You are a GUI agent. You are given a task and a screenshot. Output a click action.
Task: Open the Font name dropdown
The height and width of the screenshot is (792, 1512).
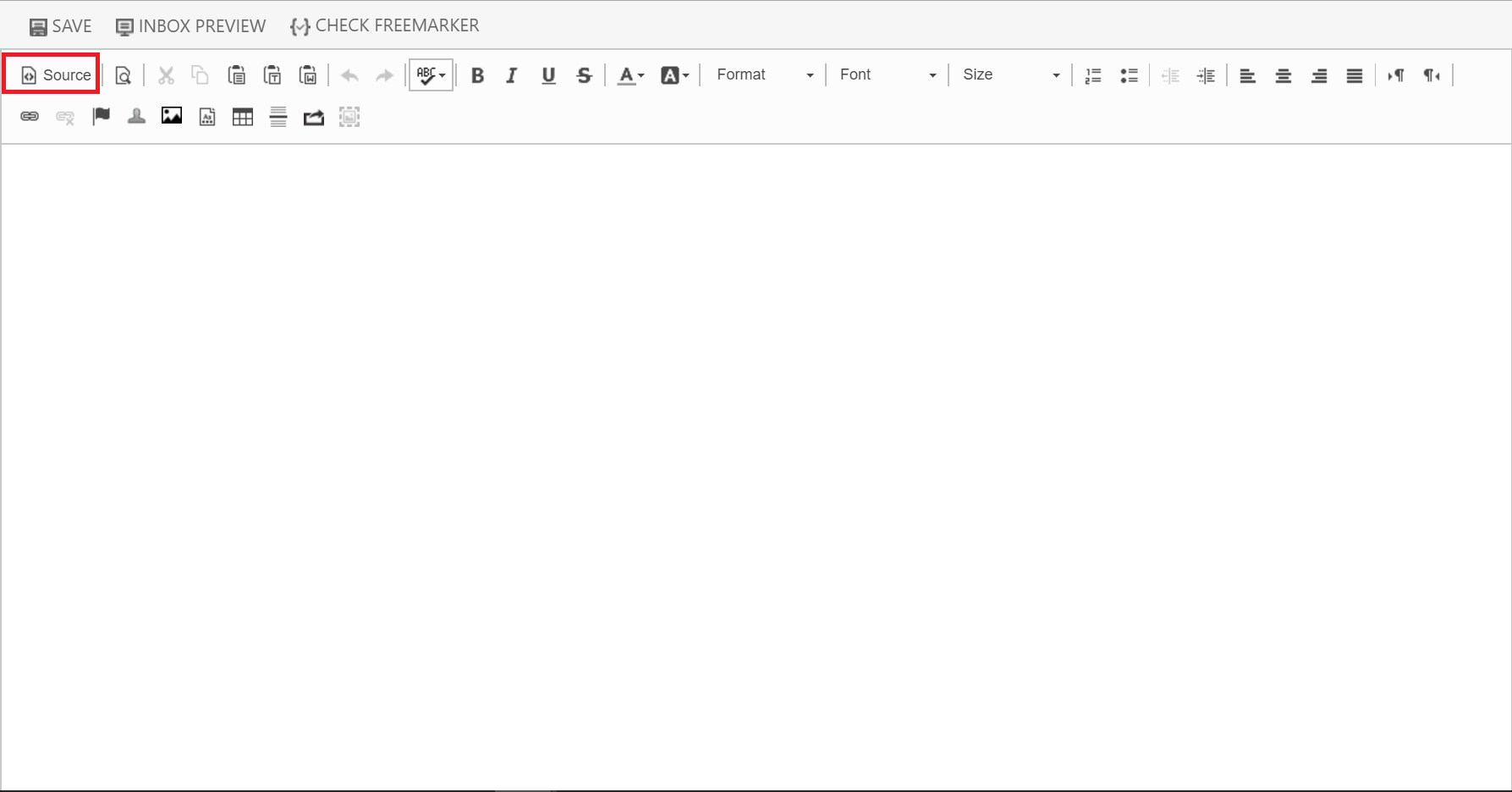click(x=887, y=75)
